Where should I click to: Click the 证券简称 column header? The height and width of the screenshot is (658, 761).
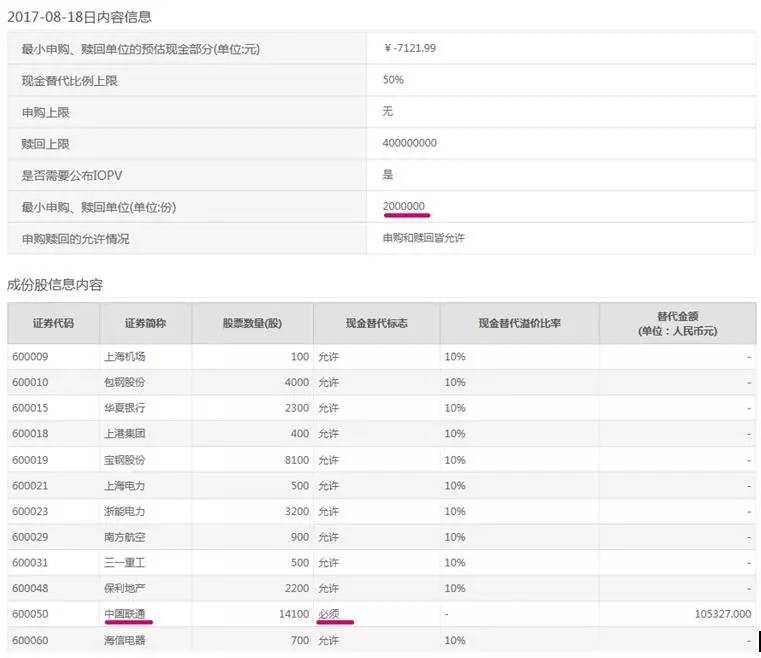[x=146, y=323]
